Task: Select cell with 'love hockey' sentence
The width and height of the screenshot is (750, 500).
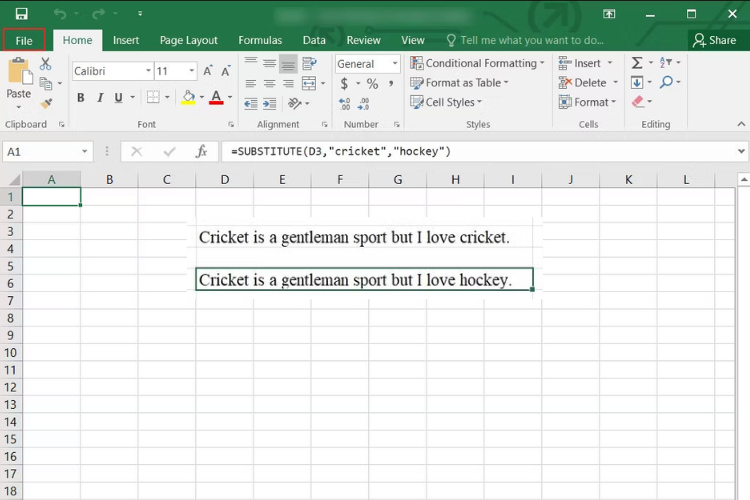Action: pos(364,279)
